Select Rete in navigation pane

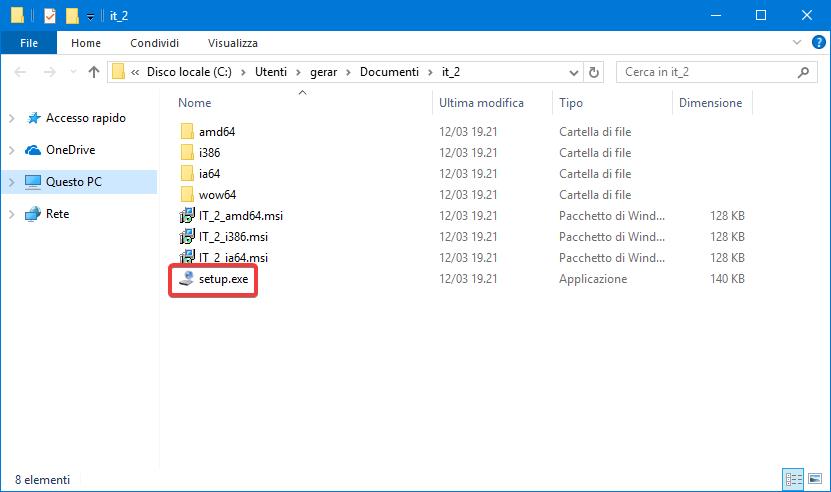coord(57,214)
